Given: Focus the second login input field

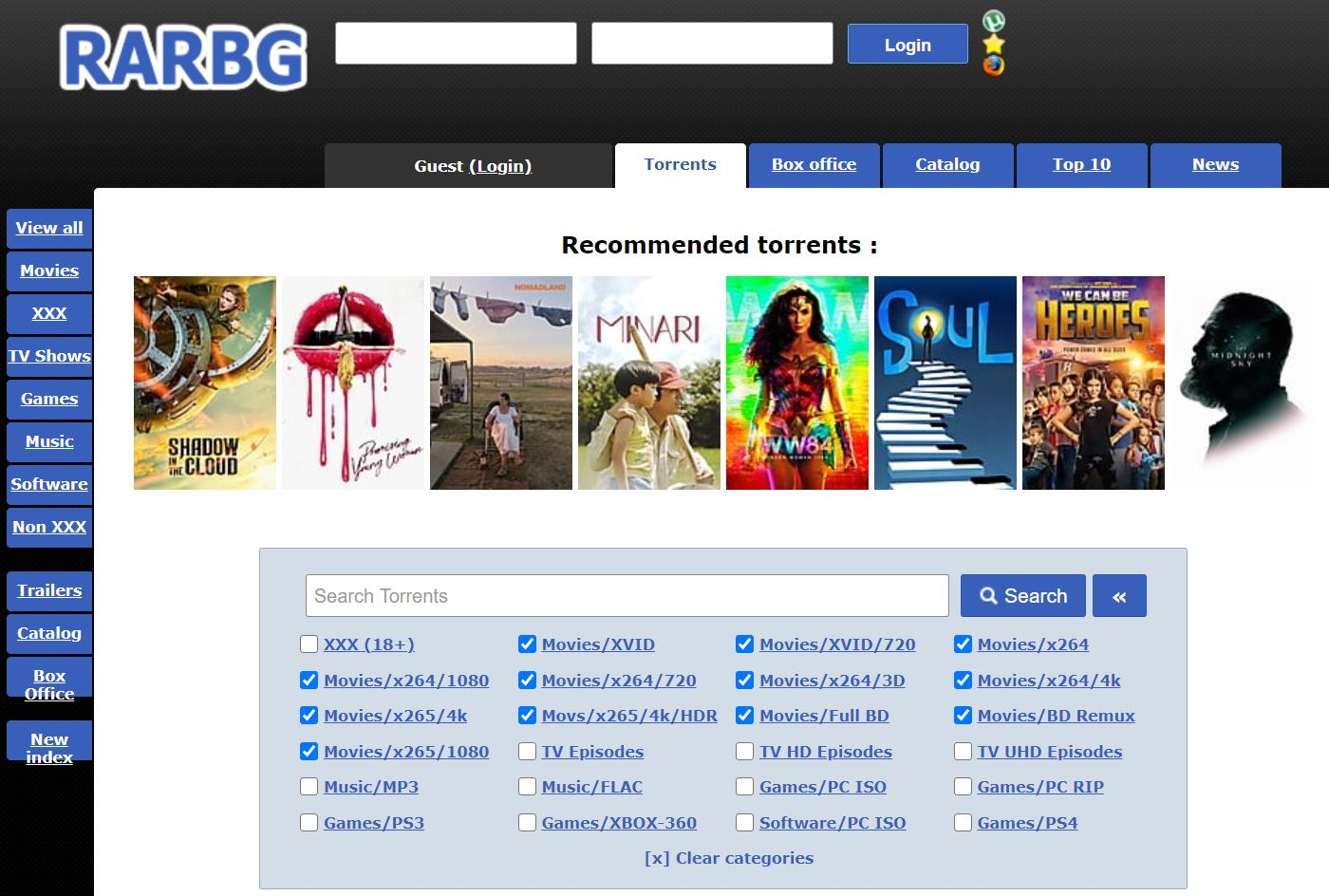Looking at the screenshot, I should click(712, 44).
